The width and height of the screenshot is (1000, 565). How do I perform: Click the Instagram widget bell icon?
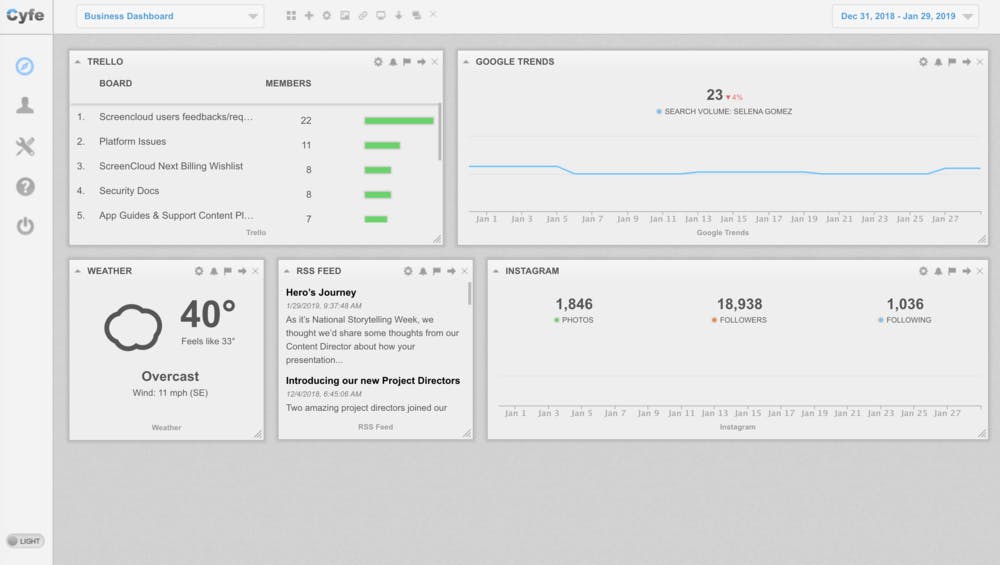coord(938,271)
